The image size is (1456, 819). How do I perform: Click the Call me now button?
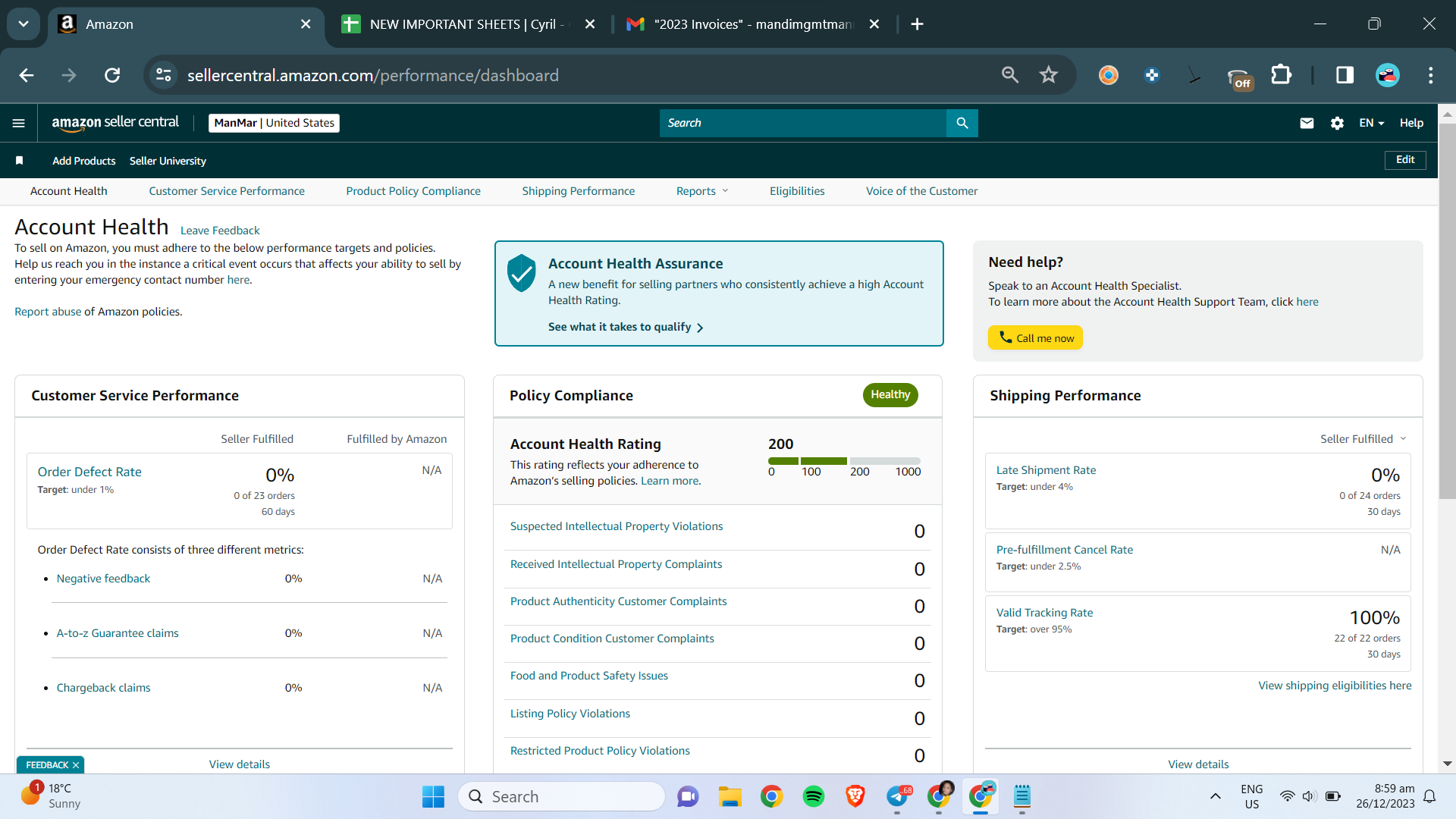[1035, 337]
